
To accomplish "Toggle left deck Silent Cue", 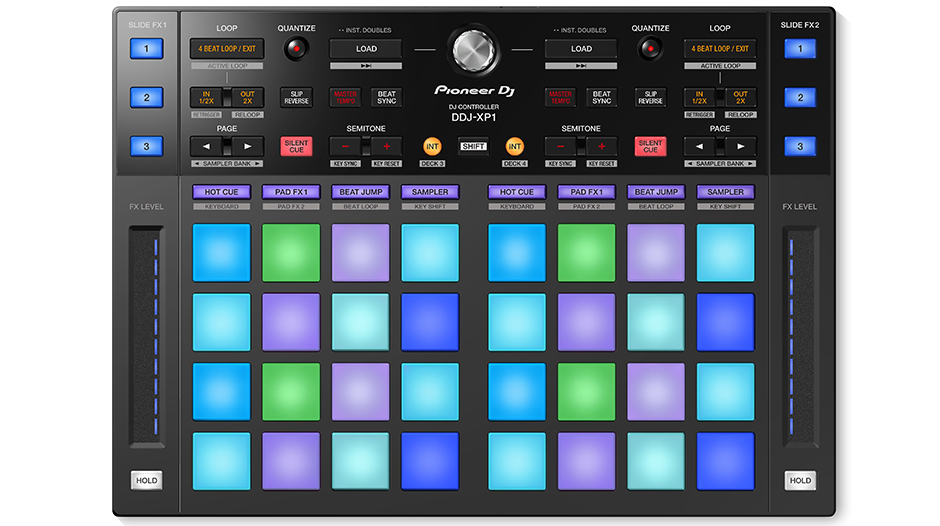I will click(x=296, y=146).
